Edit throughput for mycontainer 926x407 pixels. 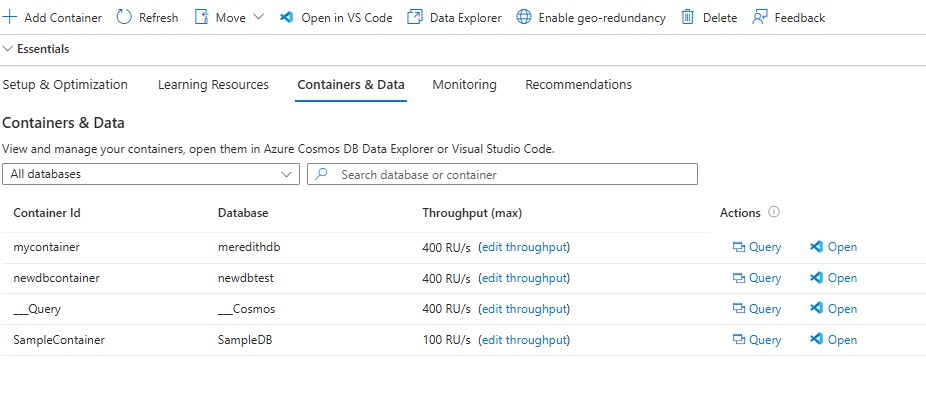pyautogui.click(x=524, y=248)
